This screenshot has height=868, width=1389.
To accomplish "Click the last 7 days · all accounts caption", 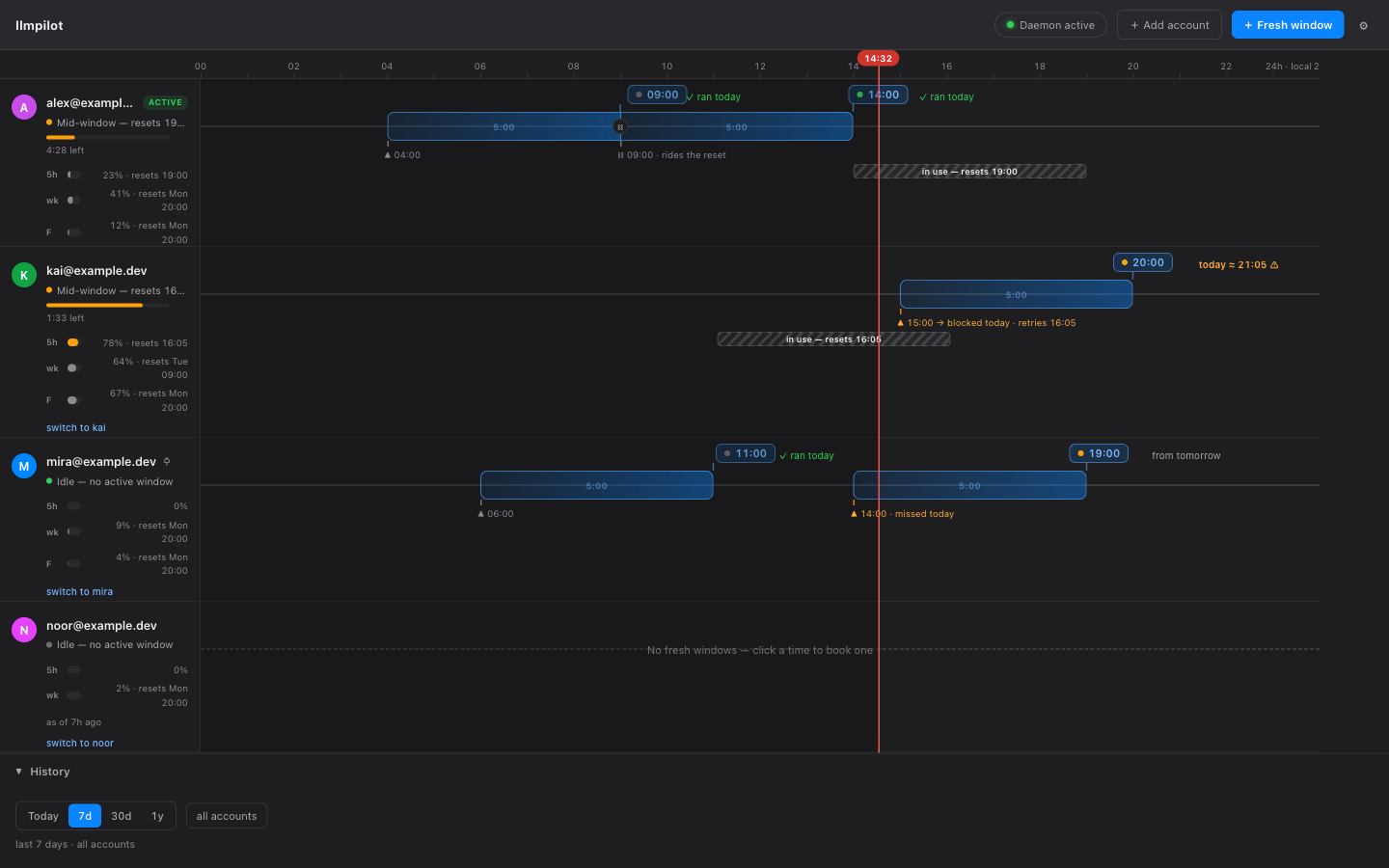I will (x=75, y=845).
